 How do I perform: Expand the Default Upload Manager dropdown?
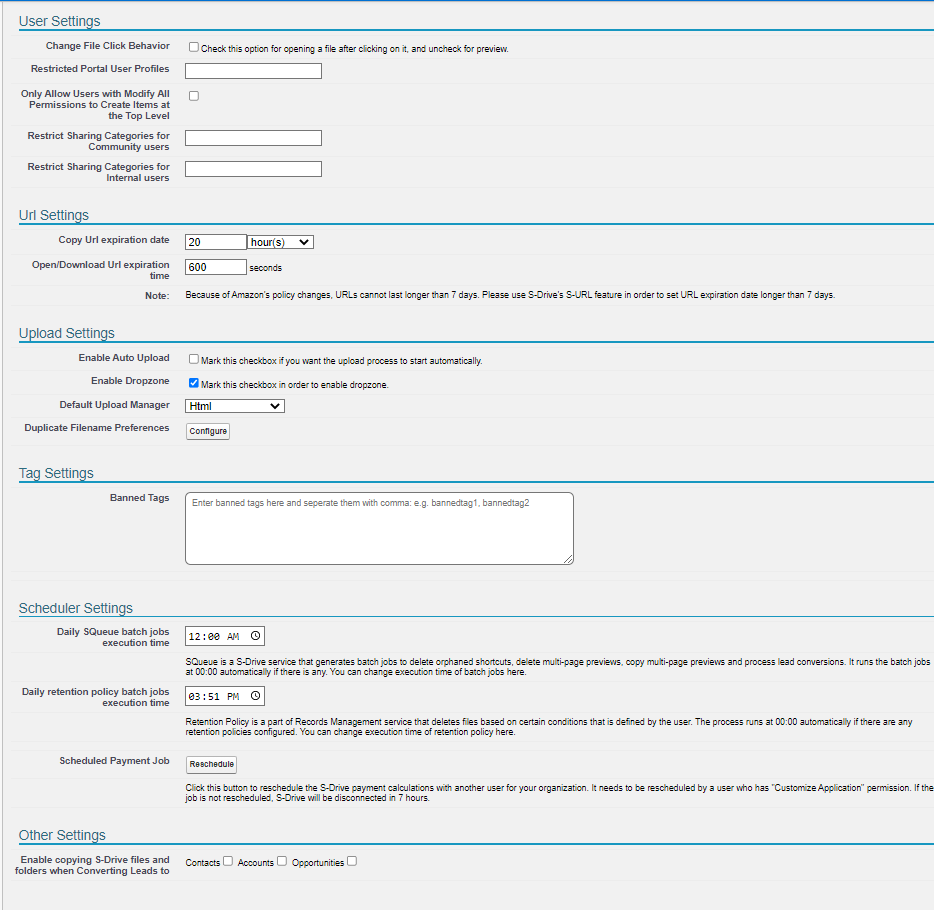235,406
